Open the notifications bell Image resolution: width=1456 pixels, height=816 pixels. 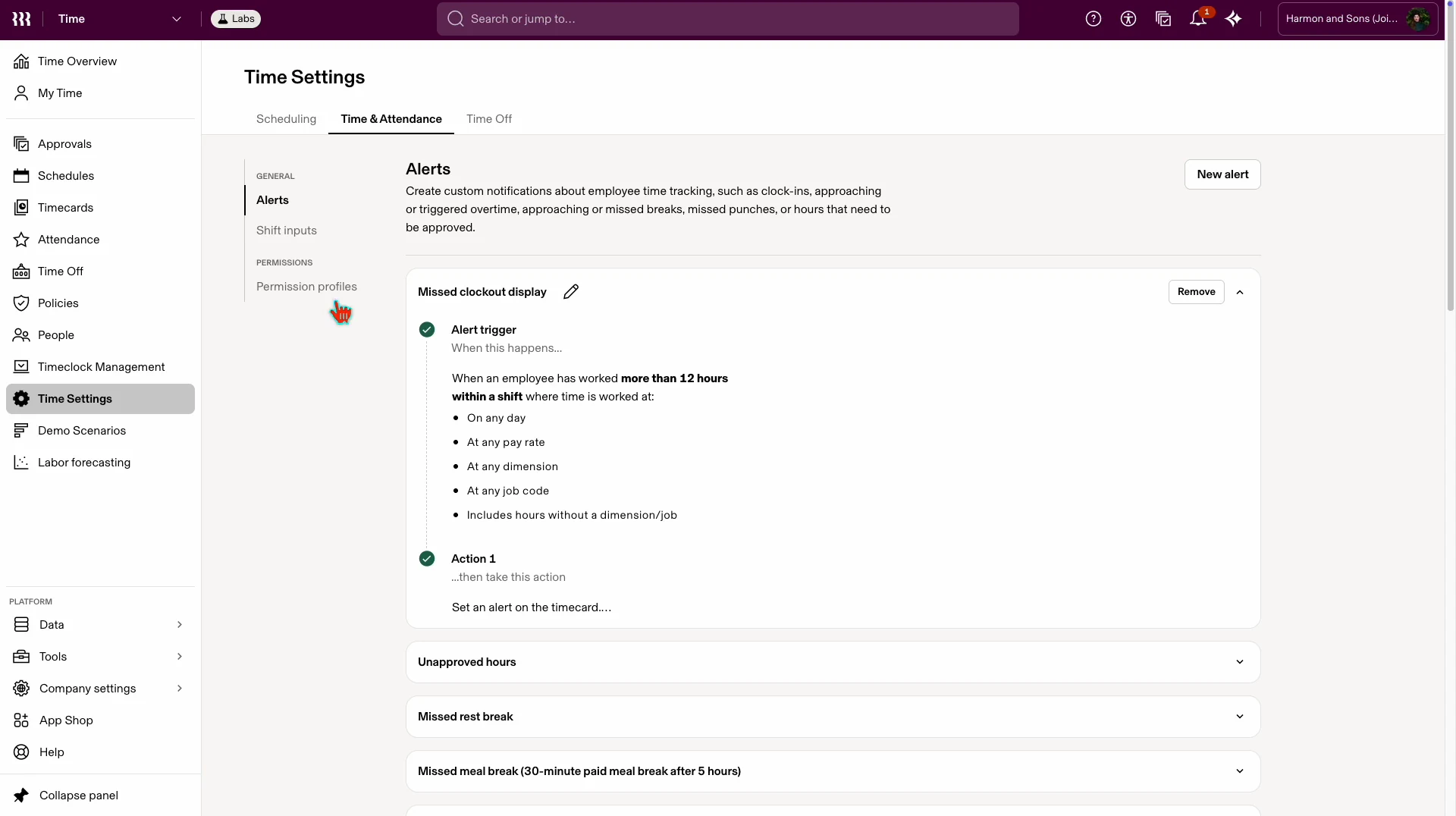click(1198, 19)
